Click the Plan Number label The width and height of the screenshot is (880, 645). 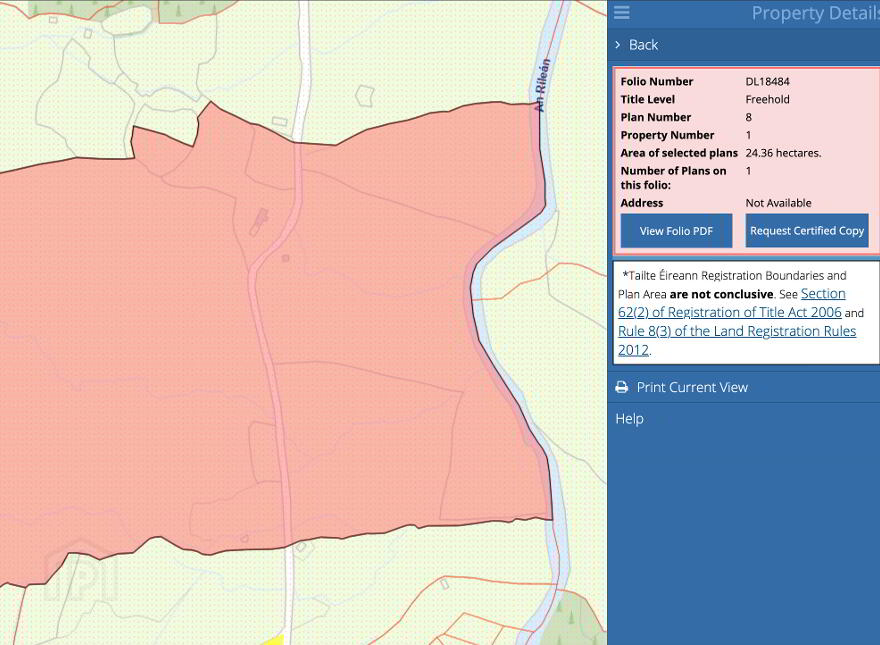[x=656, y=117]
